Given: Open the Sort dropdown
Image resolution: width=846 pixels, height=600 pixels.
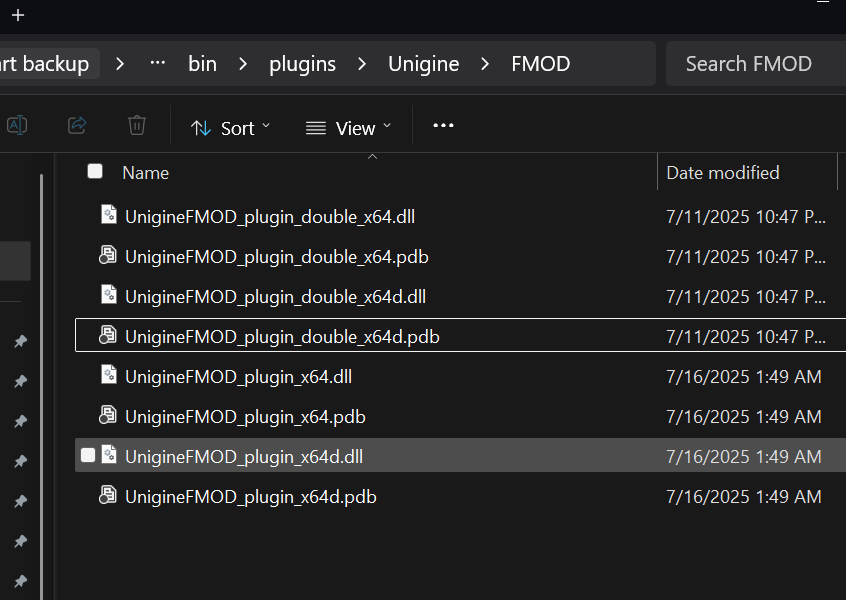Looking at the screenshot, I should (230, 128).
